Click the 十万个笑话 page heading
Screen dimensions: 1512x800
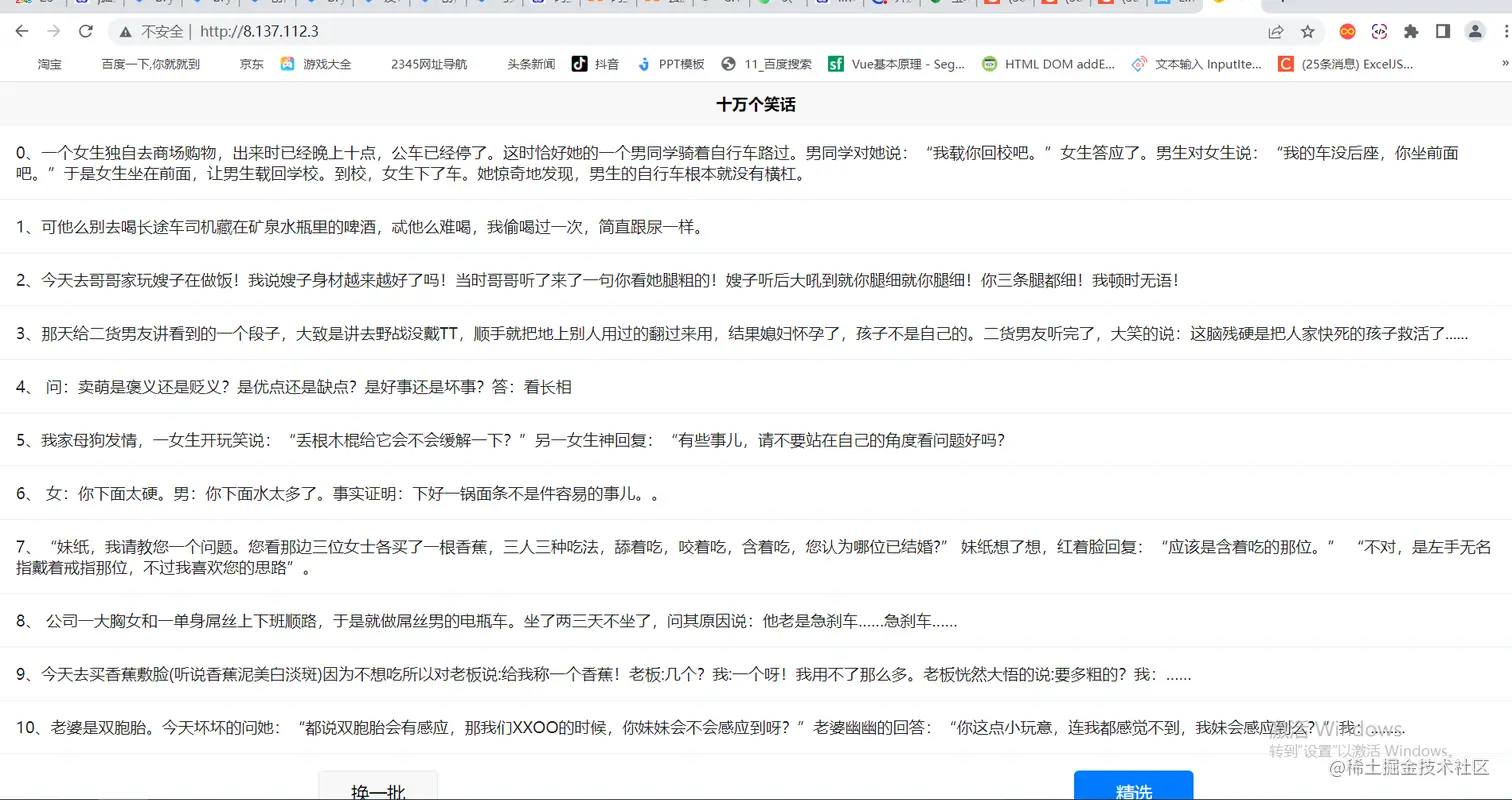756,104
